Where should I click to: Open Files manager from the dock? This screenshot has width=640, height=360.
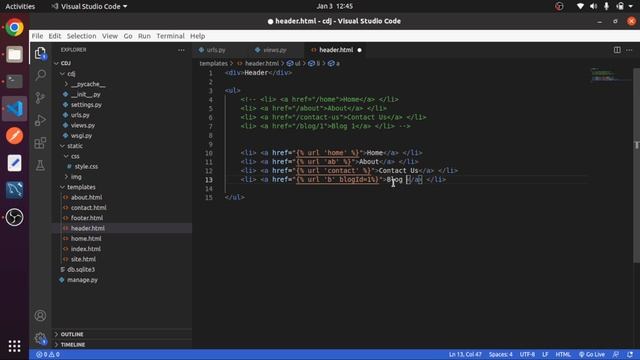point(14,54)
